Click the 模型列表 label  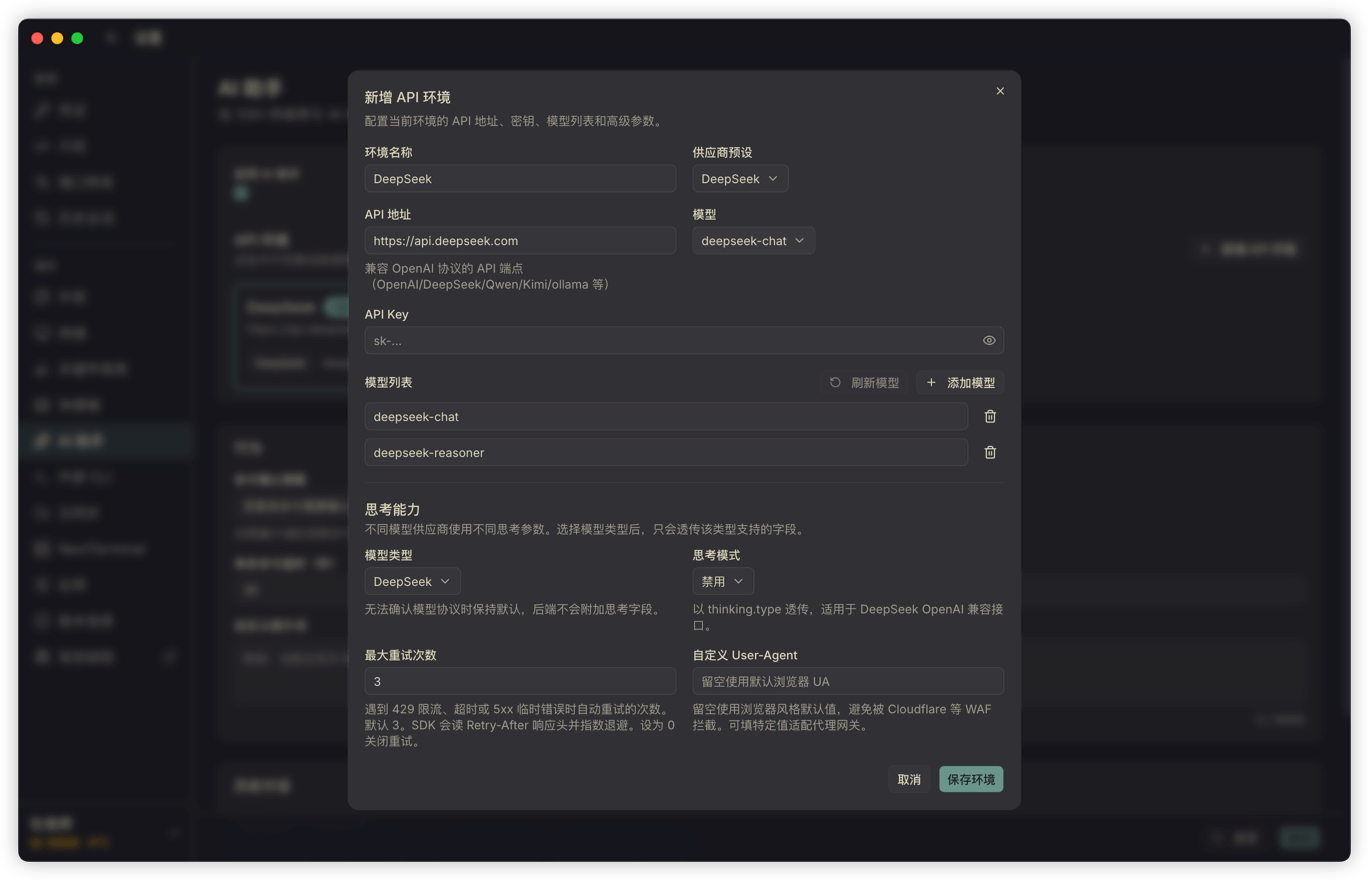coord(388,383)
